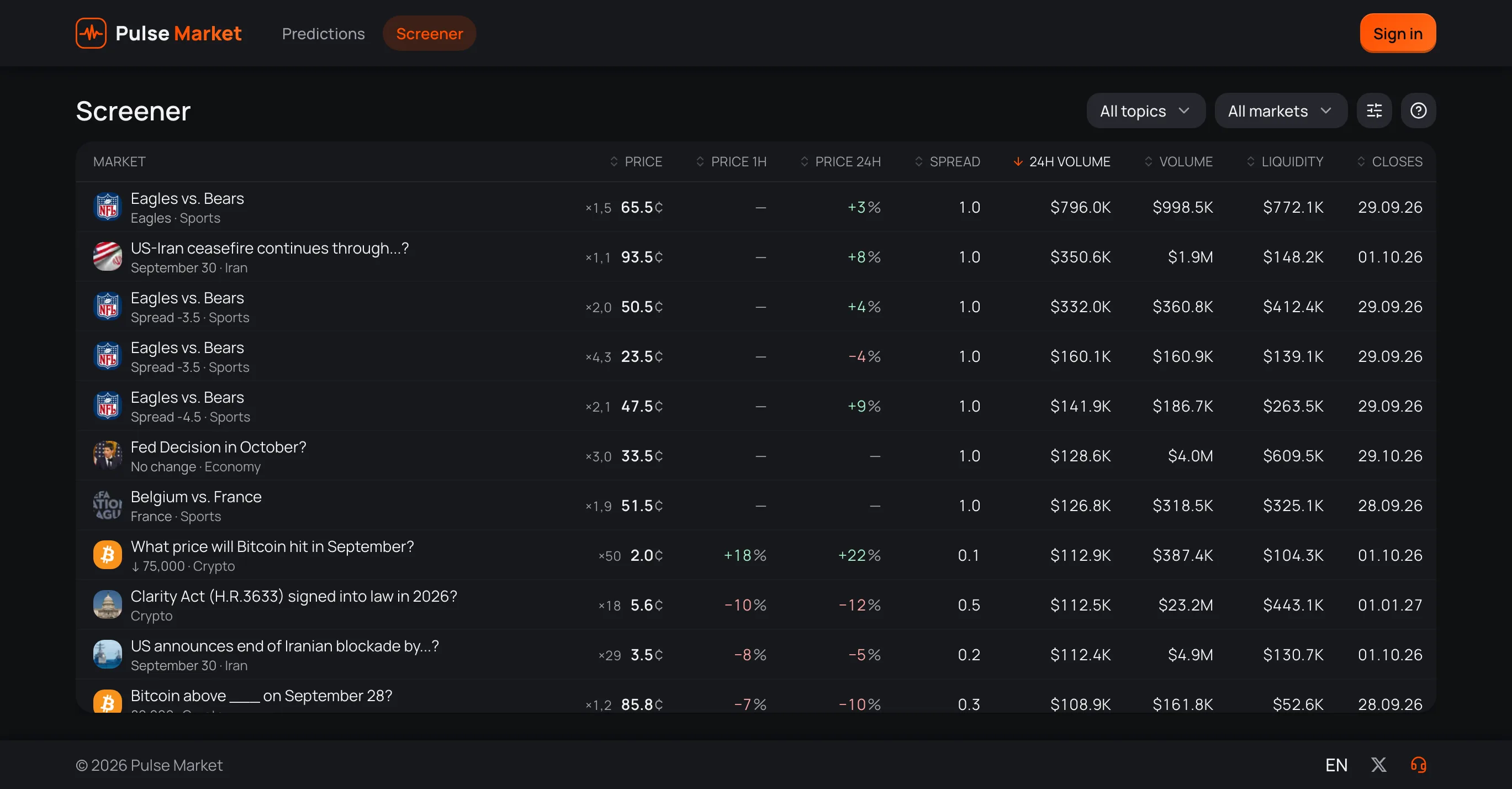Click NFL icon for Eagles · Sports row

tap(108, 207)
